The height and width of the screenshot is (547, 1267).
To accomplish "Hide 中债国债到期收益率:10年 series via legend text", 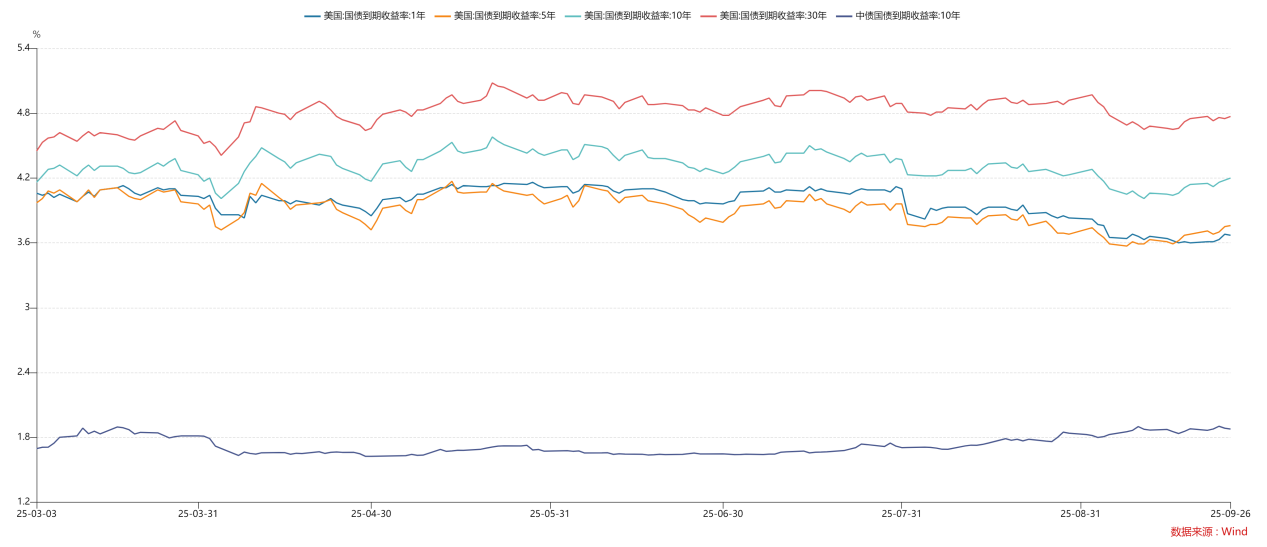I will click(907, 16).
